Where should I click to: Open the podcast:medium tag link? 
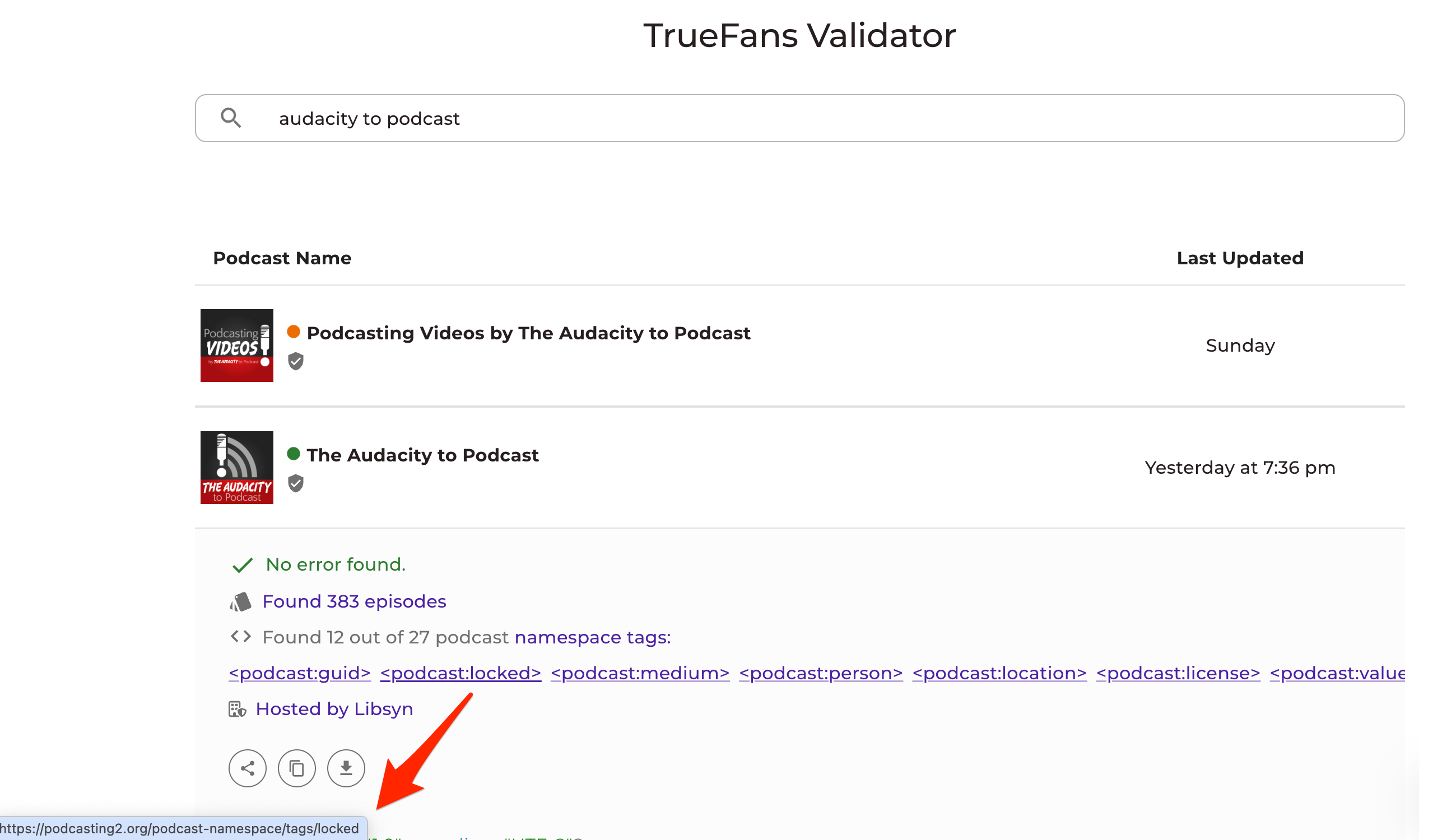pyautogui.click(x=640, y=673)
